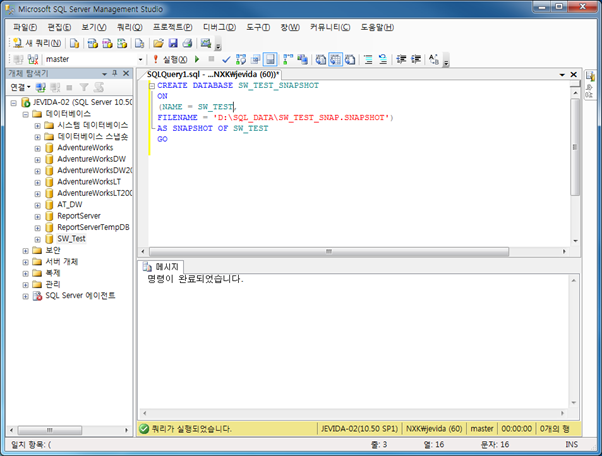Select ReportServer database

[79, 216]
